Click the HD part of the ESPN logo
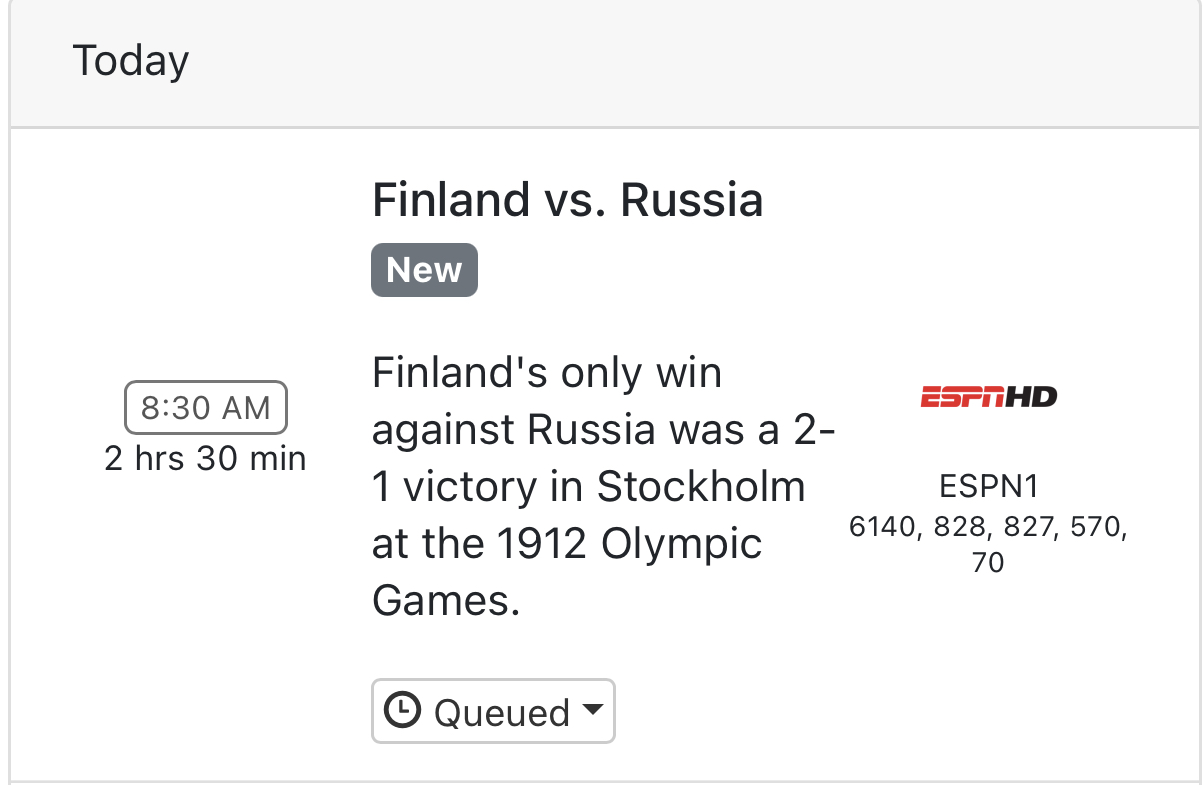Viewport: 1203px width, 785px height. [x=1030, y=397]
